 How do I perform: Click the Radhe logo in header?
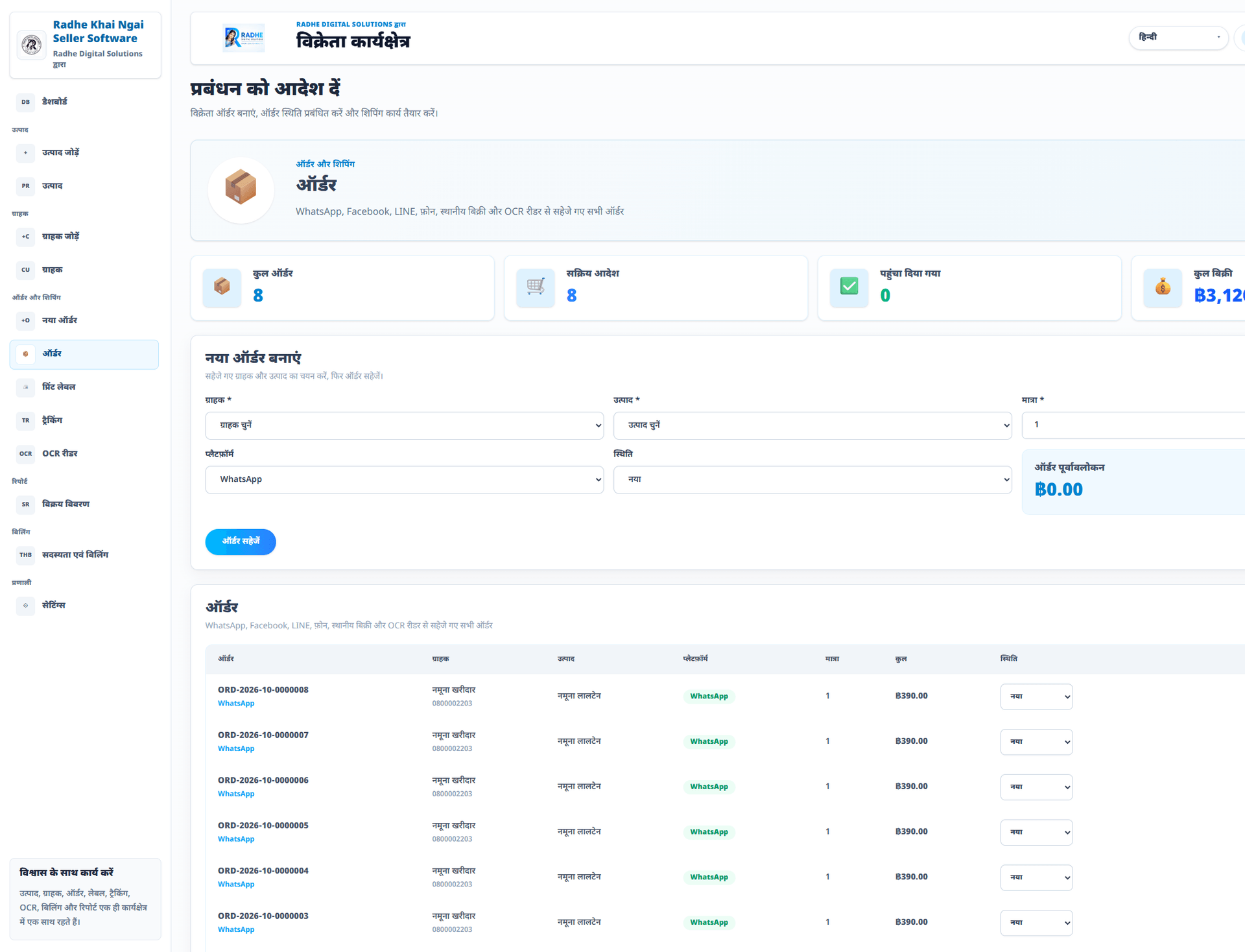(x=243, y=38)
